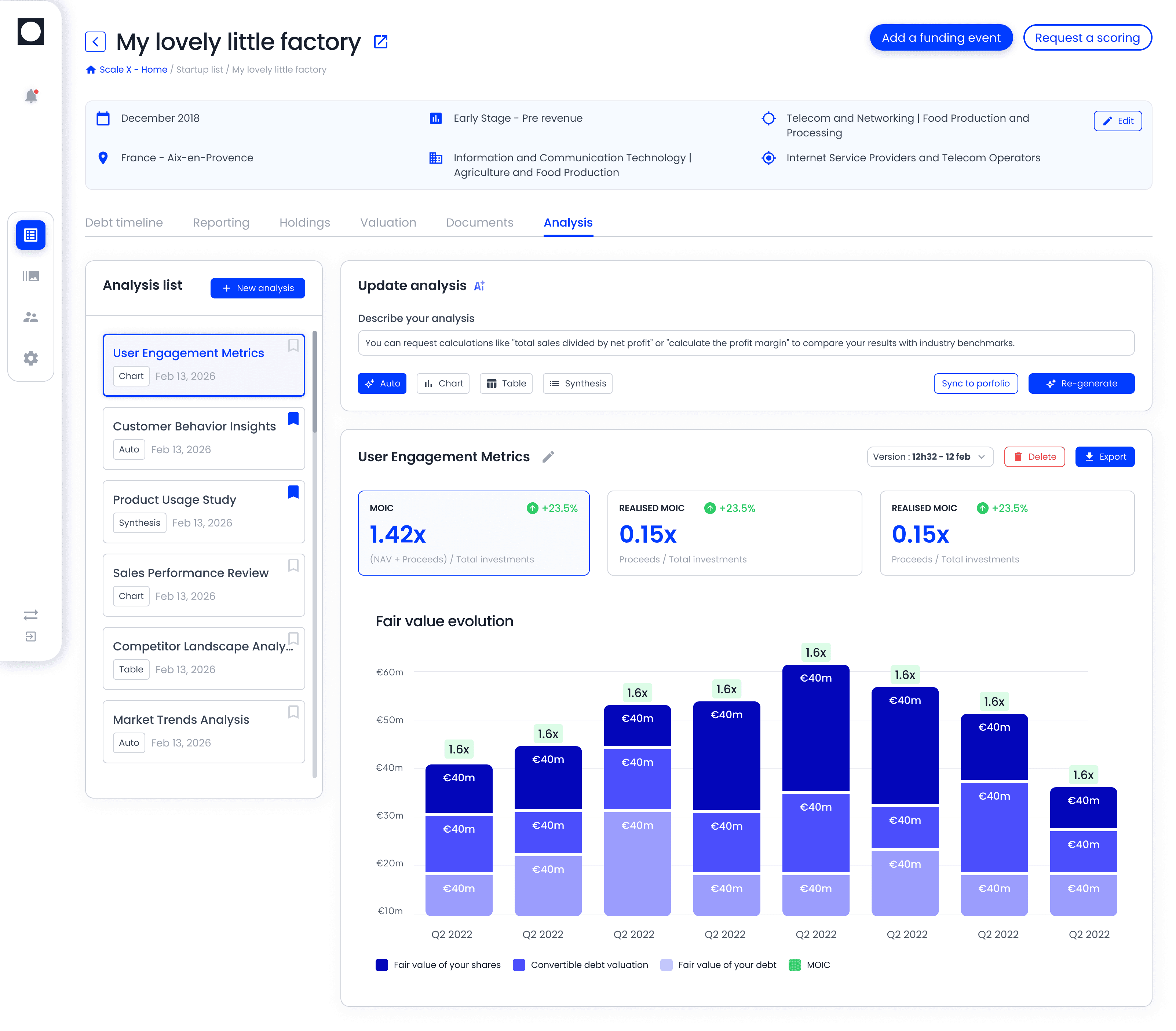The image size is (1176, 1031).
Task: Select the Chart output type option
Action: pos(443,384)
